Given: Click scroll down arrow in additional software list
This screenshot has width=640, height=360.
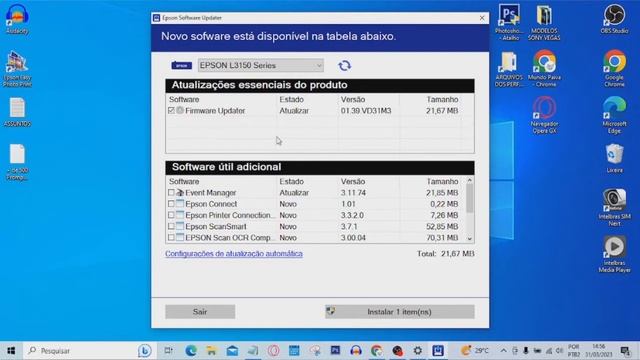Looking at the screenshot, I should click(470, 239).
